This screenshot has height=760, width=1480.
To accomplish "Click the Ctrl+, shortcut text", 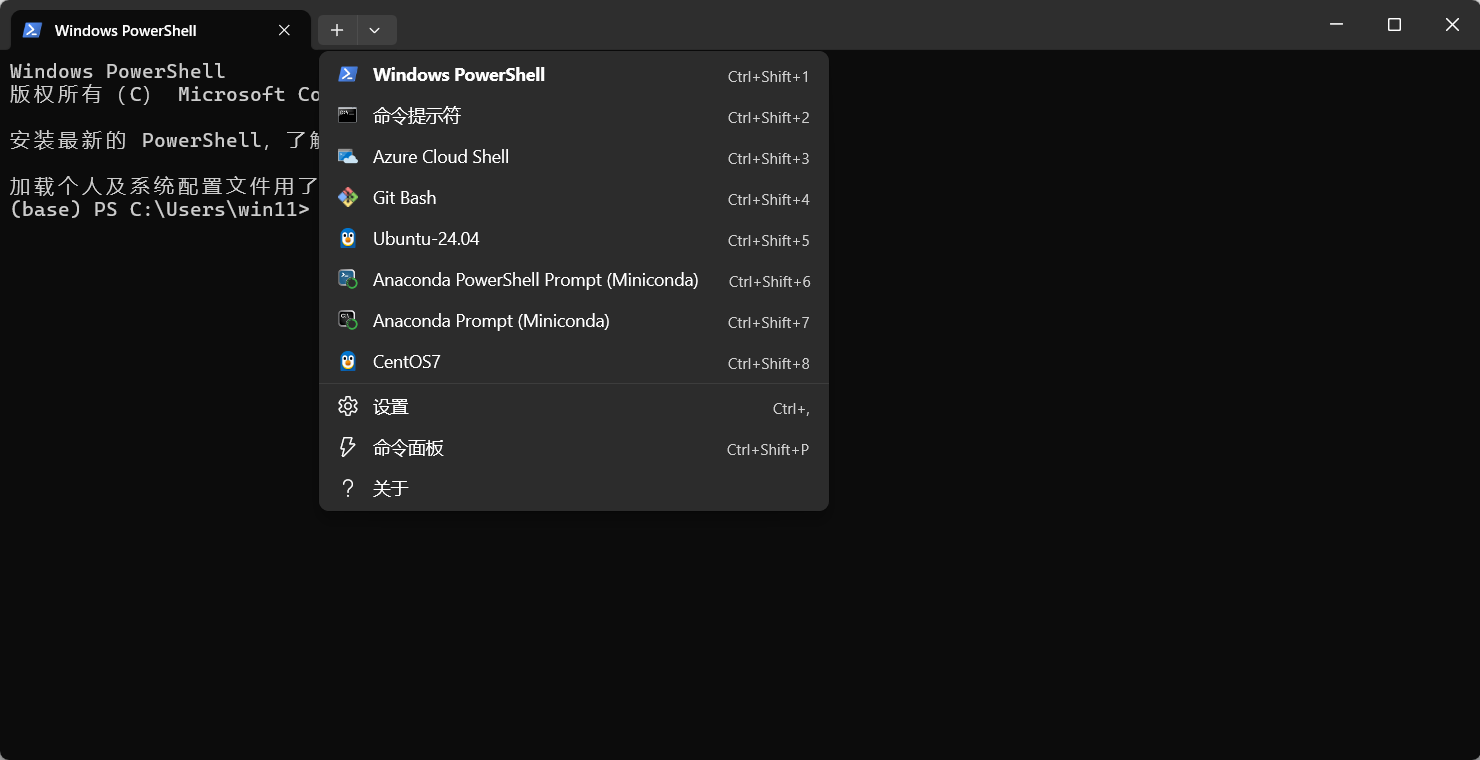I will 791,409.
